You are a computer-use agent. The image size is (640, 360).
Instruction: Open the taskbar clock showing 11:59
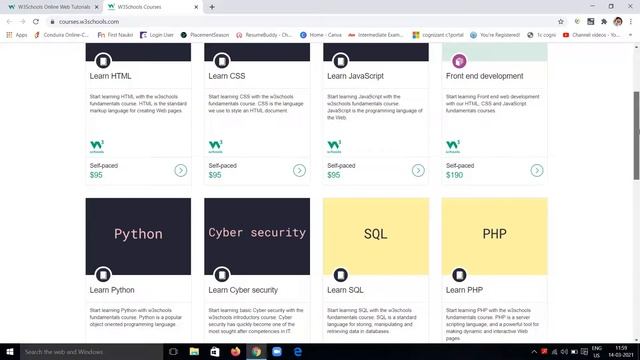pyautogui.click(x=620, y=352)
